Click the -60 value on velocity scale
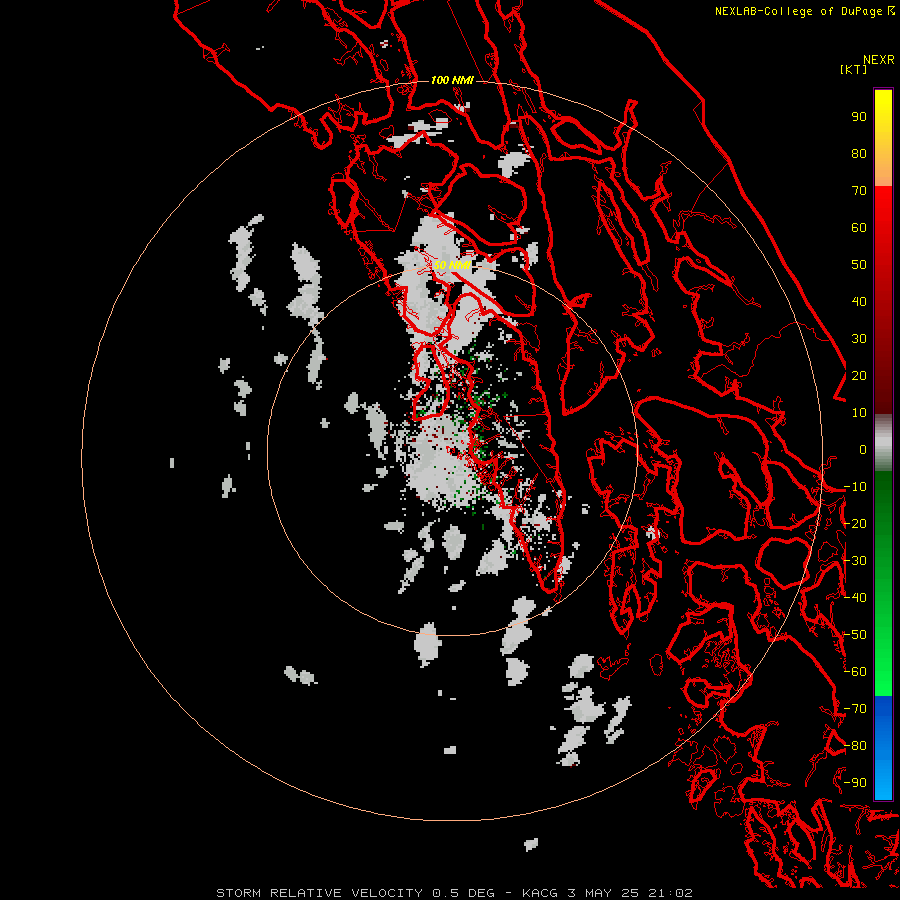Screen dimensions: 900x900 coord(855,672)
